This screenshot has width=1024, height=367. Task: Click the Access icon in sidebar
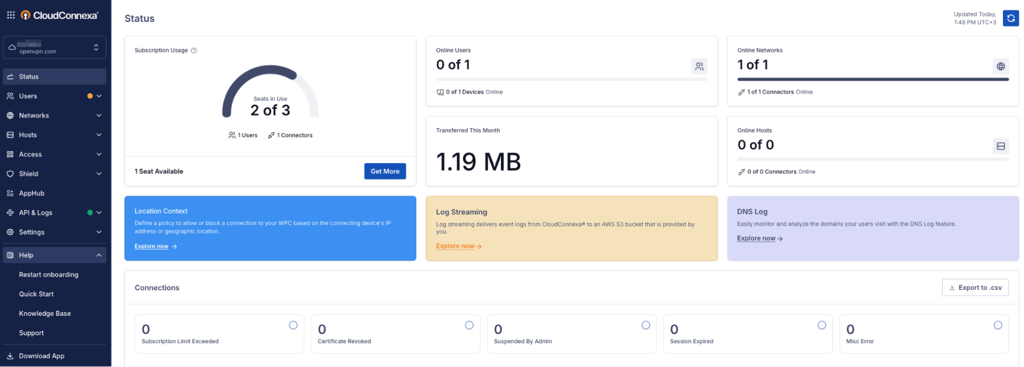point(10,155)
